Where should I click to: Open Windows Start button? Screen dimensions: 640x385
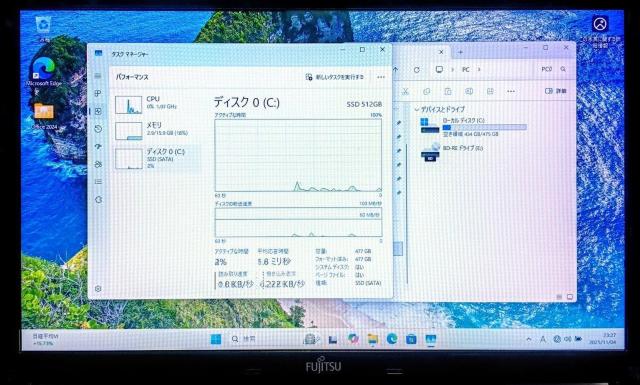[x=216, y=339]
